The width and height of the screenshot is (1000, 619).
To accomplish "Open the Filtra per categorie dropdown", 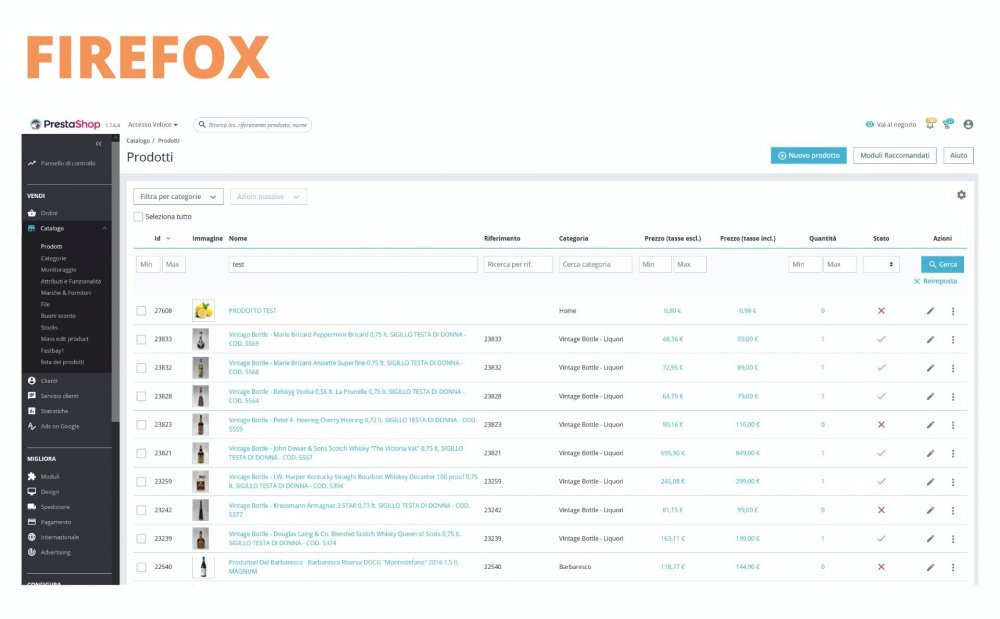I will [176, 196].
